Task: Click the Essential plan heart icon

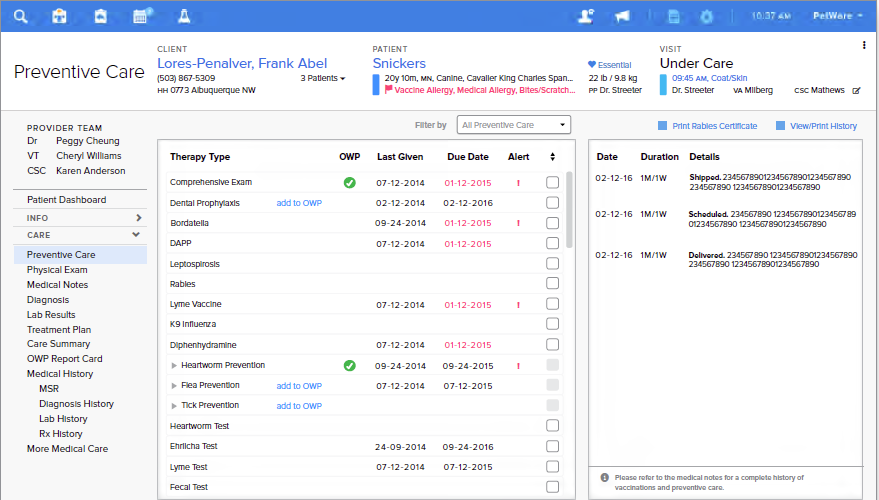Action: 592,64
